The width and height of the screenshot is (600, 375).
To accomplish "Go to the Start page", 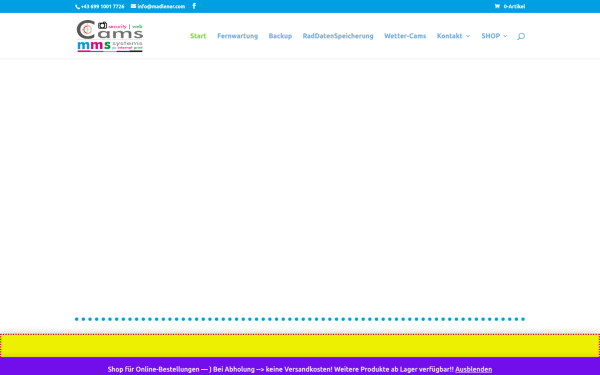I will click(x=198, y=36).
